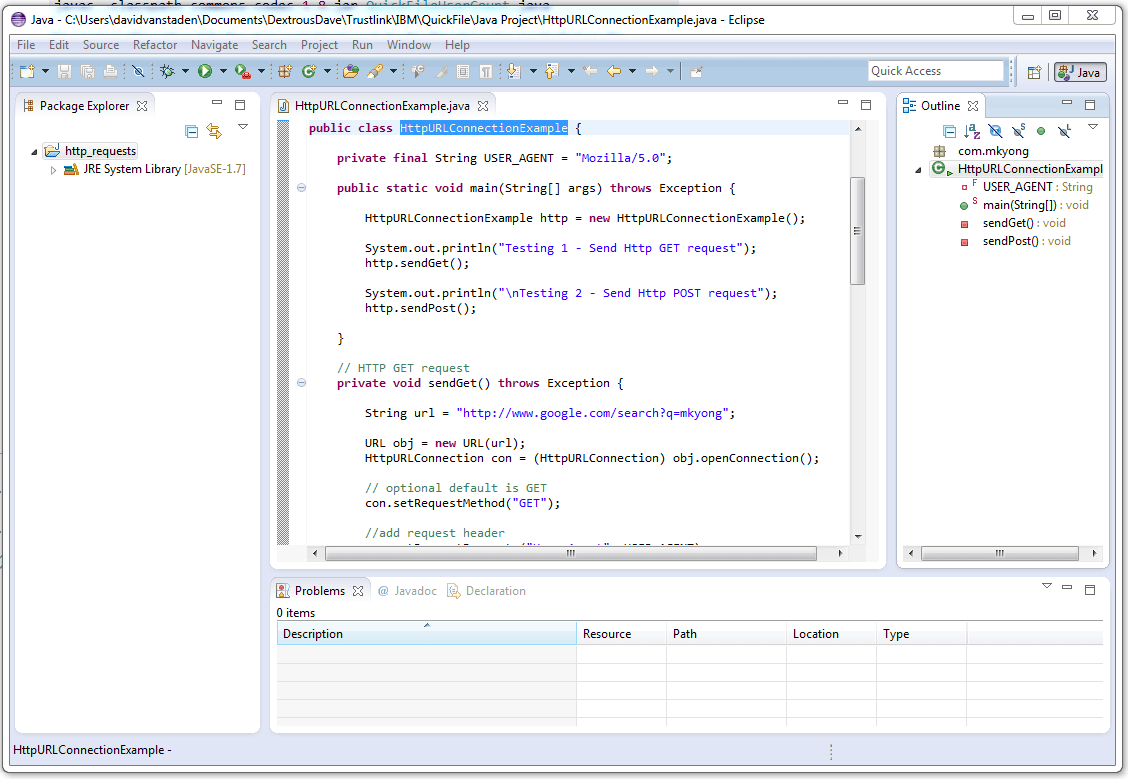Image resolution: width=1128 pixels, height=779 pixels.
Task: Click the Print toolbar icon
Action: (x=110, y=71)
